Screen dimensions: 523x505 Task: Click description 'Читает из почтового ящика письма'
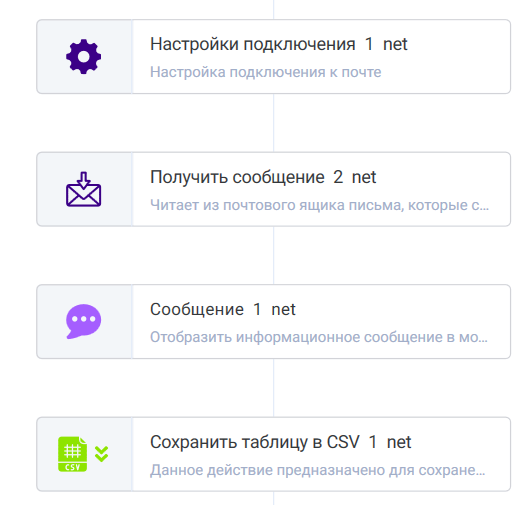(277, 205)
